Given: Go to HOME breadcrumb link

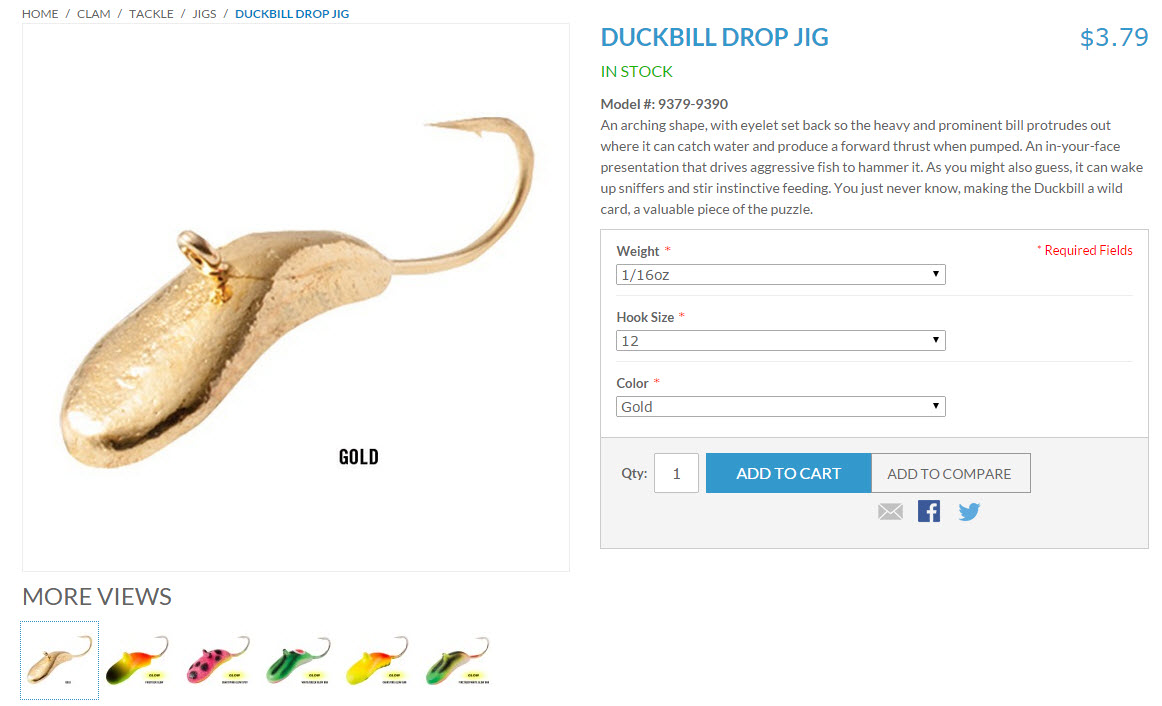Looking at the screenshot, I should tap(40, 14).
